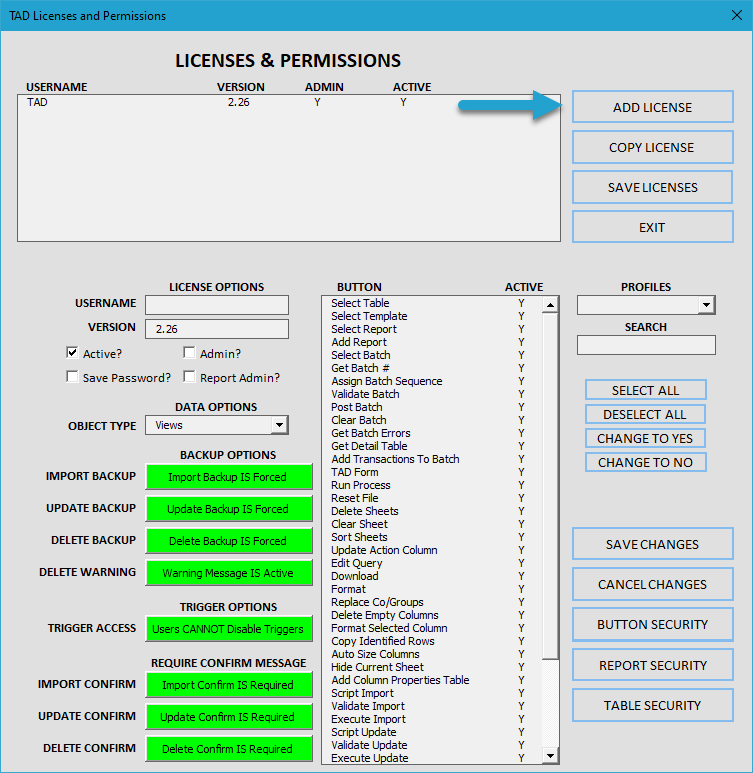Toggle Warning Message IS Active
The image size is (753, 773).
tap(229, 573)
